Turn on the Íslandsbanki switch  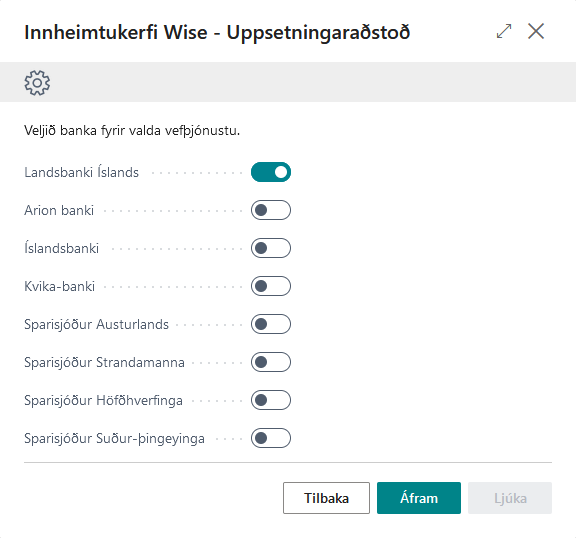[x=271, y=248]
